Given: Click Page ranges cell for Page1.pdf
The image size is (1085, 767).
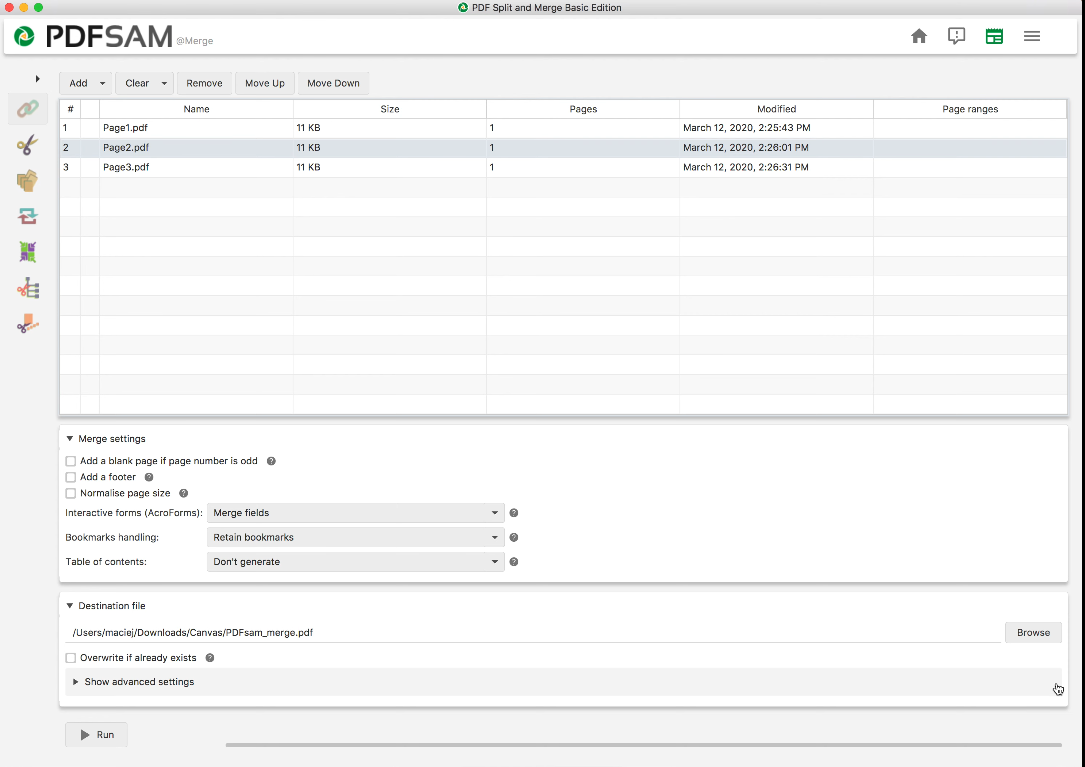Looking at the screenshot, I should click(x=970, y=128).
